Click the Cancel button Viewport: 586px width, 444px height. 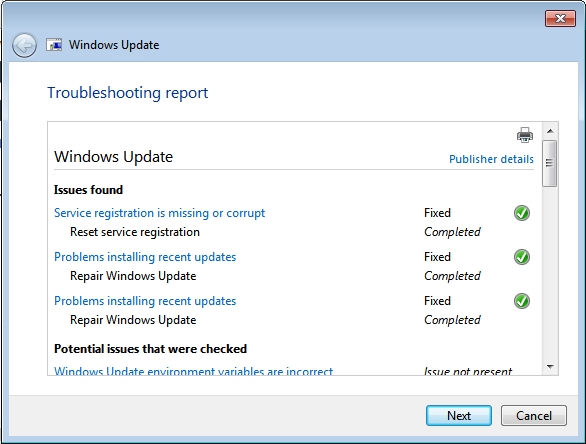pos(534,416)
